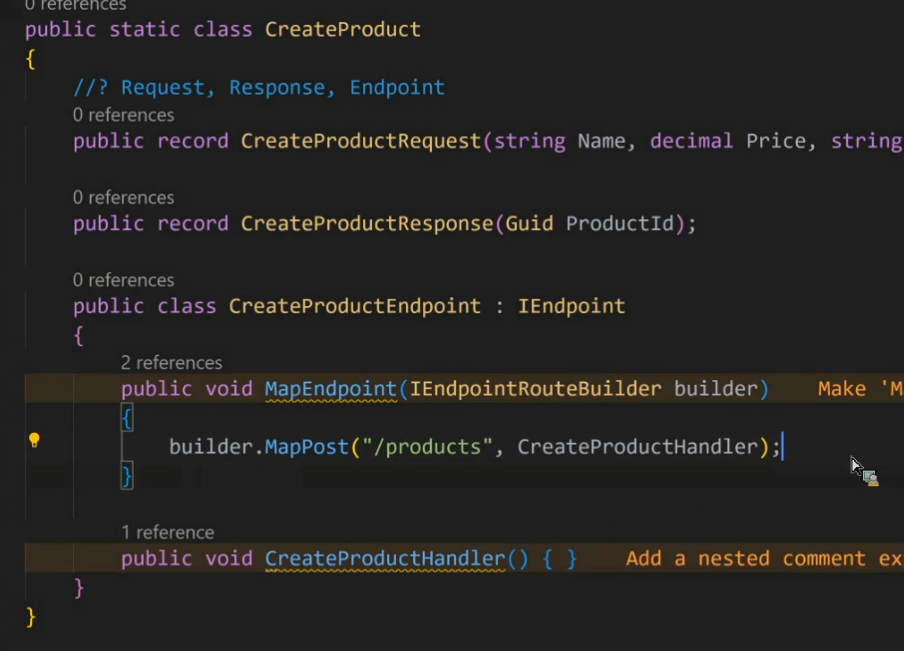Click the Price parameter in CreateProductRequest

pos(776,141)
